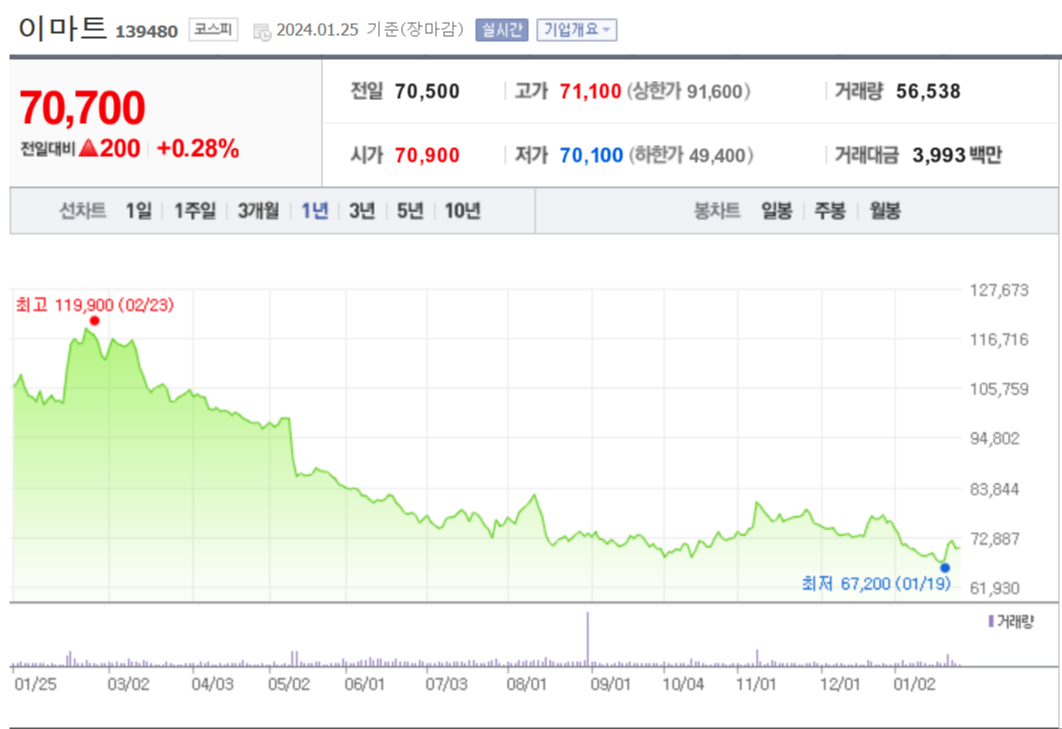Click the x-axis date 12/01
The width and height of the screenshot is (1062, 729).
coord(840,684)
